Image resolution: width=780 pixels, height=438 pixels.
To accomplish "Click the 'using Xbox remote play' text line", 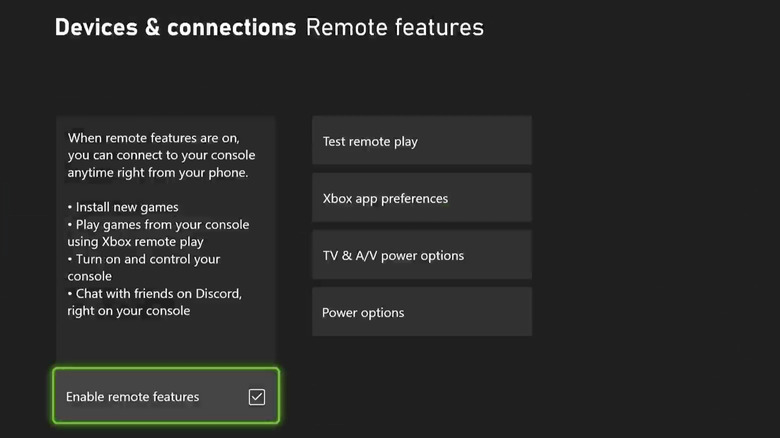I will [x=135, y=241].
